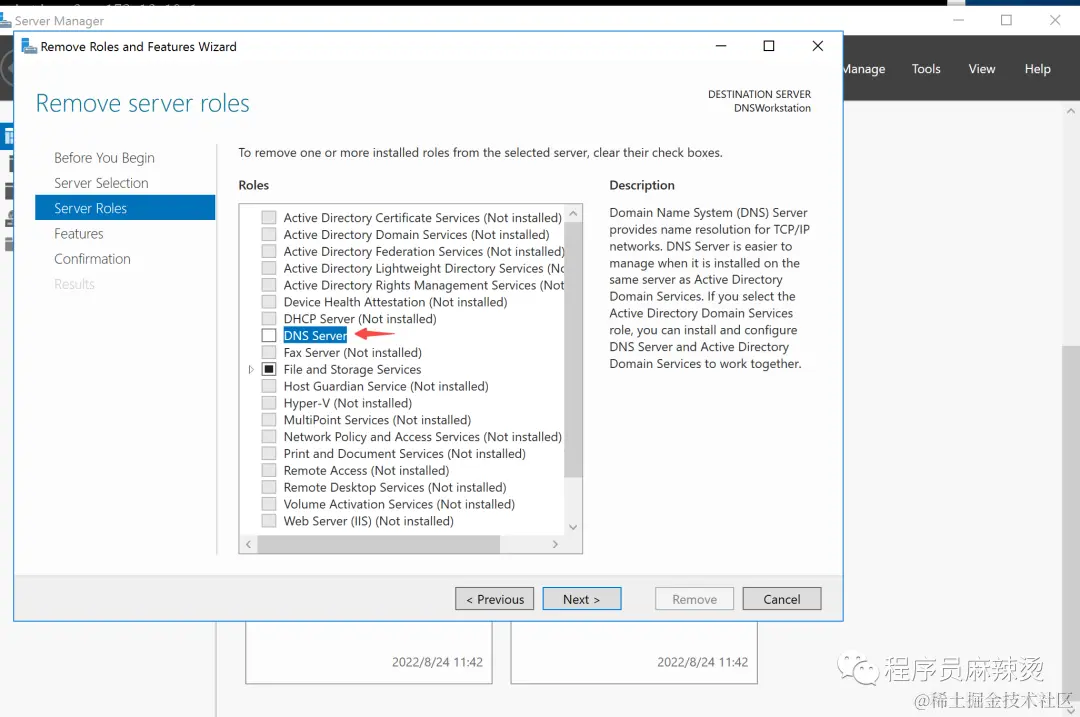
Task: Click the Remote Access checkbox
Action: coord(269,470)
